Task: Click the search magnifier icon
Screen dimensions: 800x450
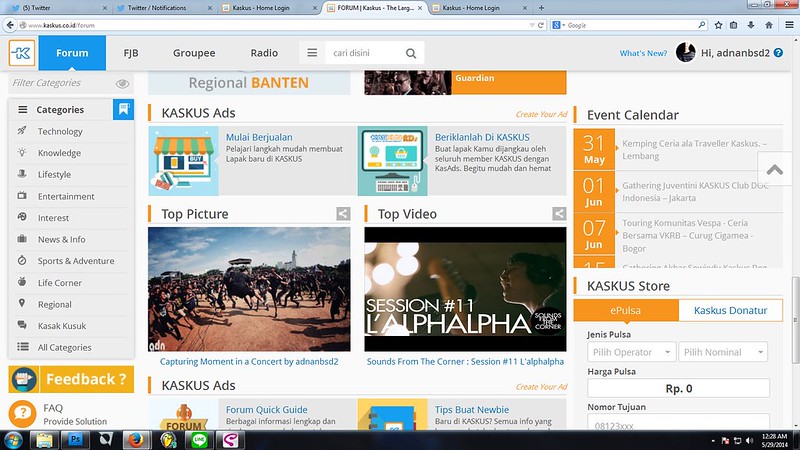Action: (x=411, y=53)
